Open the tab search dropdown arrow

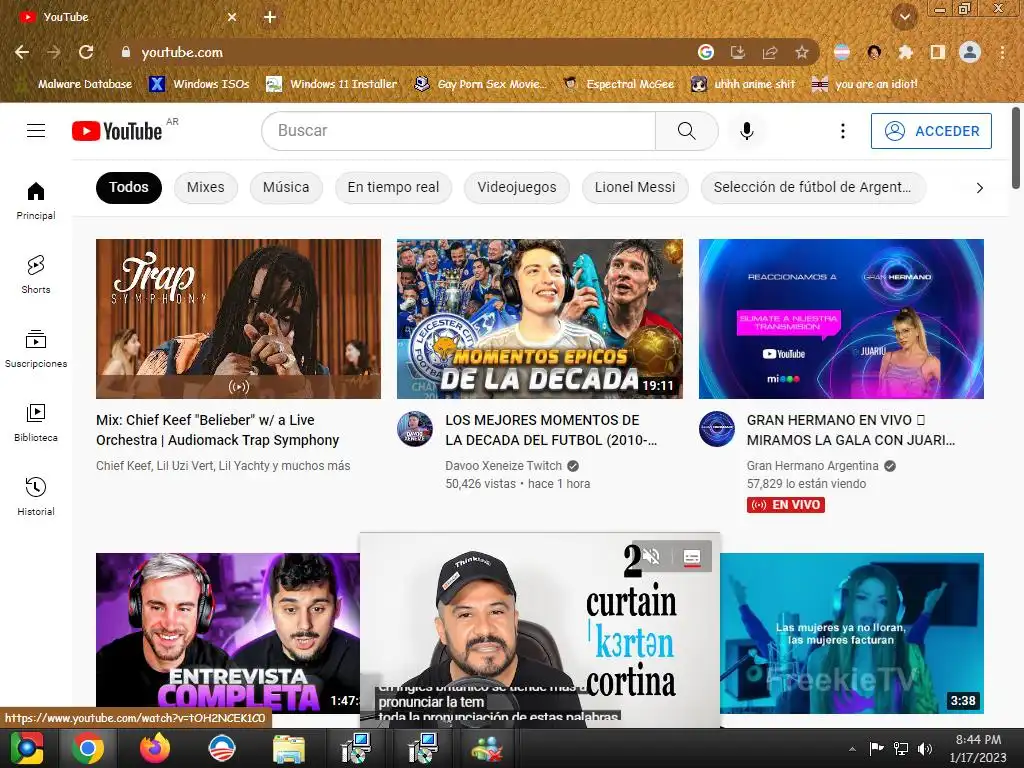(905, 18)
